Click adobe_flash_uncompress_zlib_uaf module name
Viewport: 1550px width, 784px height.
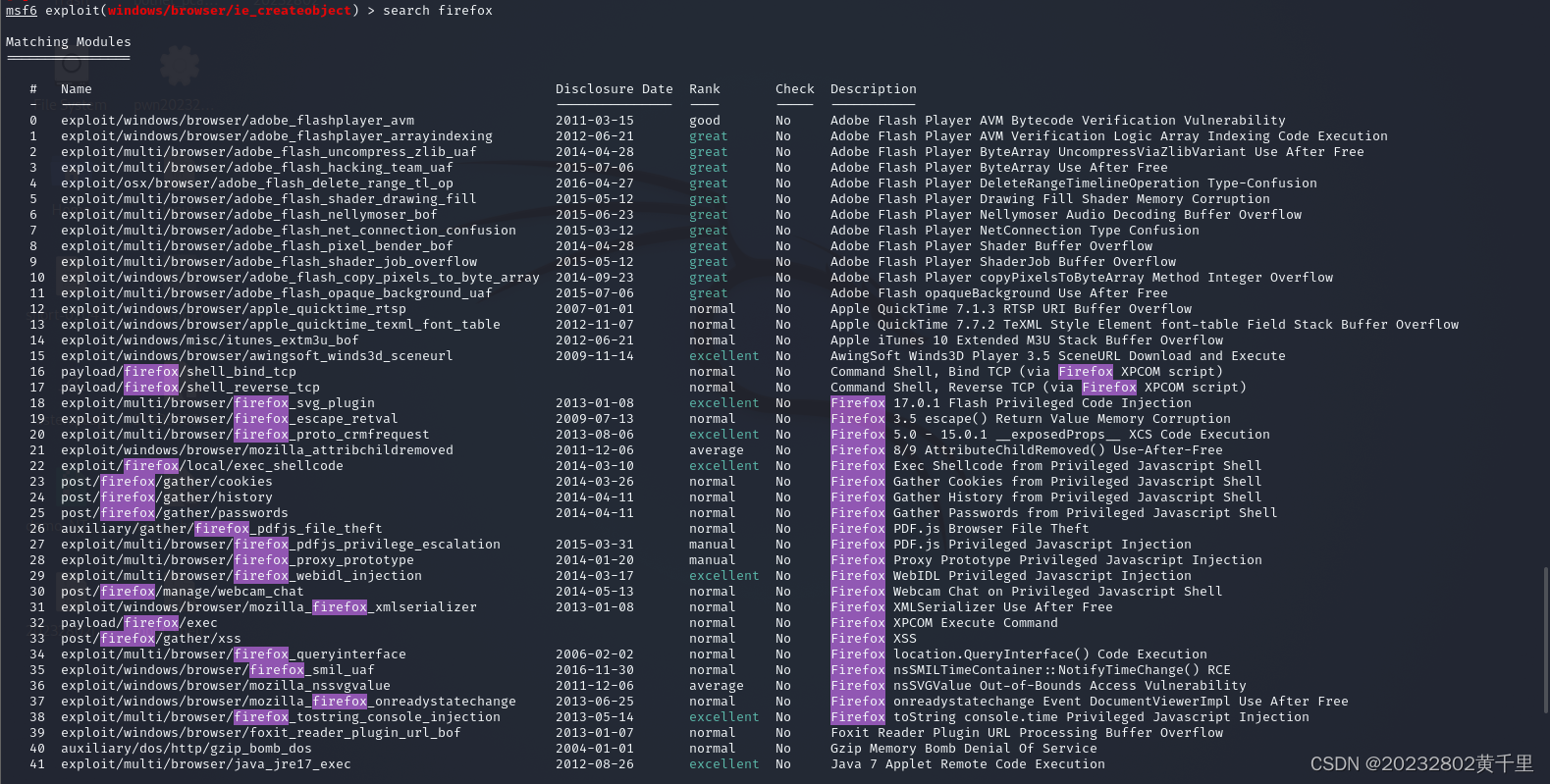click(269, 152)
